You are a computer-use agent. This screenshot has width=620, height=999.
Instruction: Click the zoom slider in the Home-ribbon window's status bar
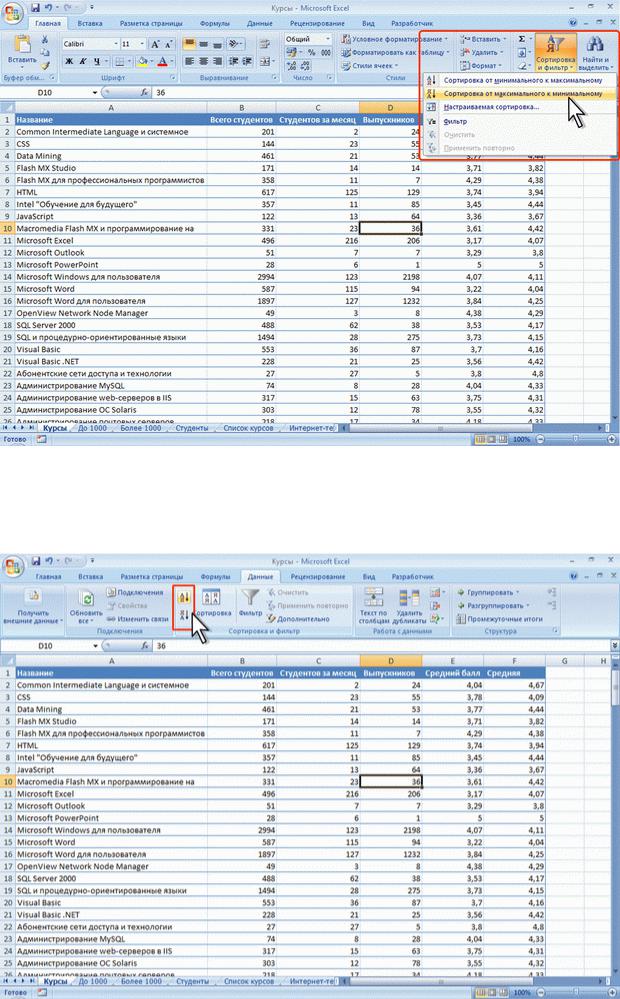tap(575, 440)
